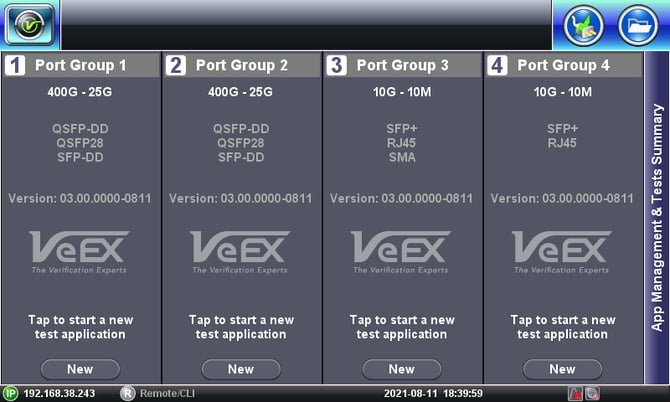
Task: Click the cart checkmark icon in header
Action: pyautogui.click(x=583, y=25)
